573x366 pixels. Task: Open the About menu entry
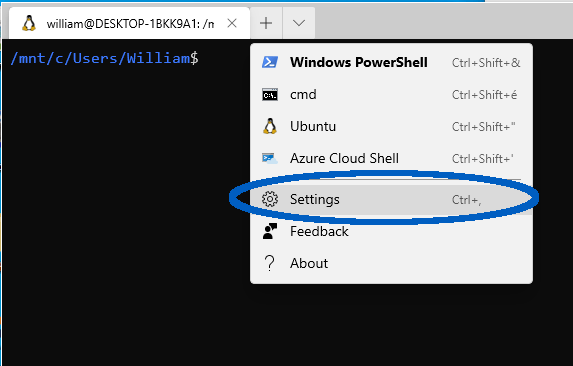point(391,263)
